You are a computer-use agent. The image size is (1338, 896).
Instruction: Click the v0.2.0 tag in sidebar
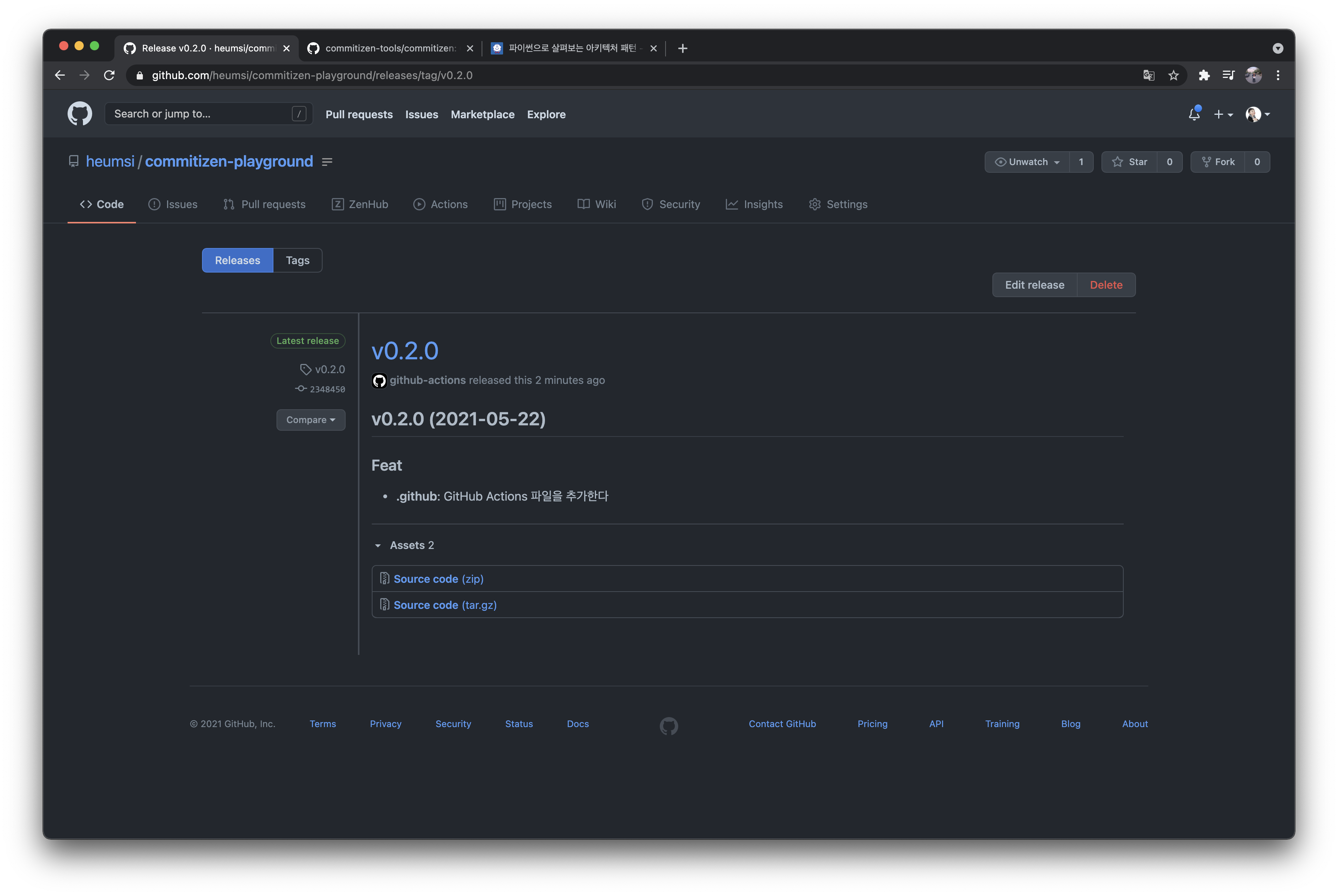pos(329,370)
